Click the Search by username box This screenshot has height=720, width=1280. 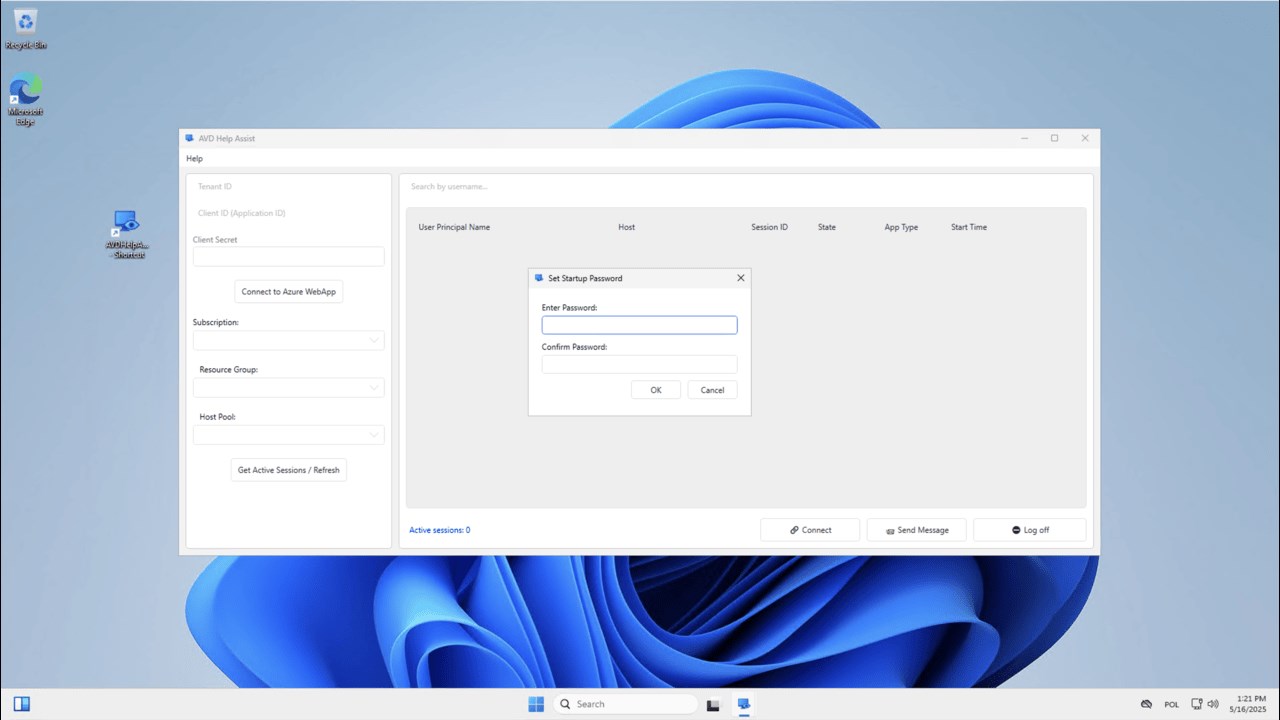click(746, 187)
